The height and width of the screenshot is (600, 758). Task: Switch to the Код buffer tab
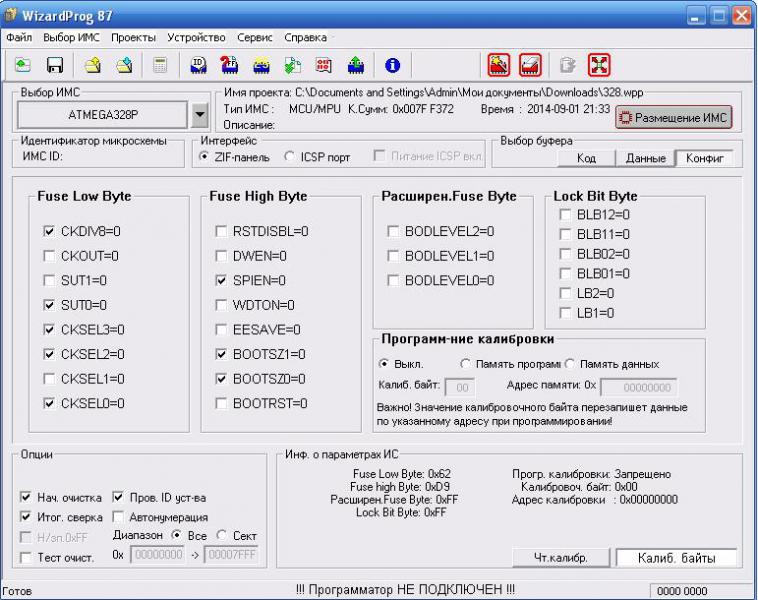click(586, 158)
